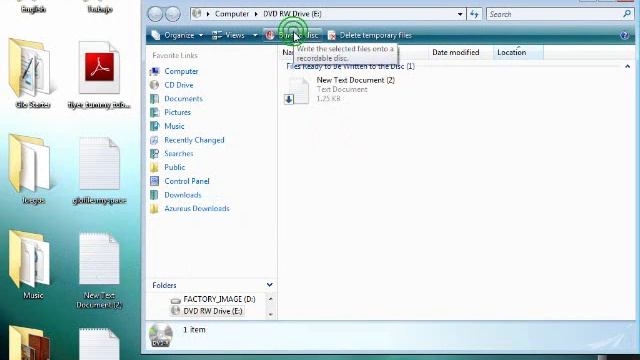
Task: Click the Recently Changed icon
Action: [x=154, y=140]
